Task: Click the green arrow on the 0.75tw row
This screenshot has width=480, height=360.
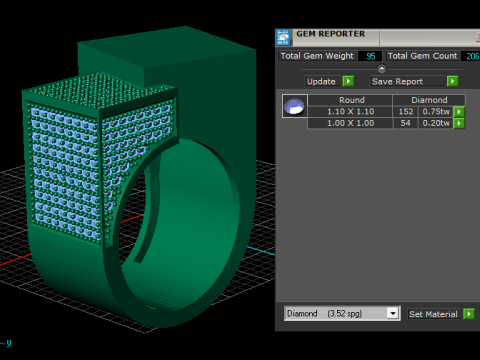Action: pyautogui.click(x=459, y=112)
